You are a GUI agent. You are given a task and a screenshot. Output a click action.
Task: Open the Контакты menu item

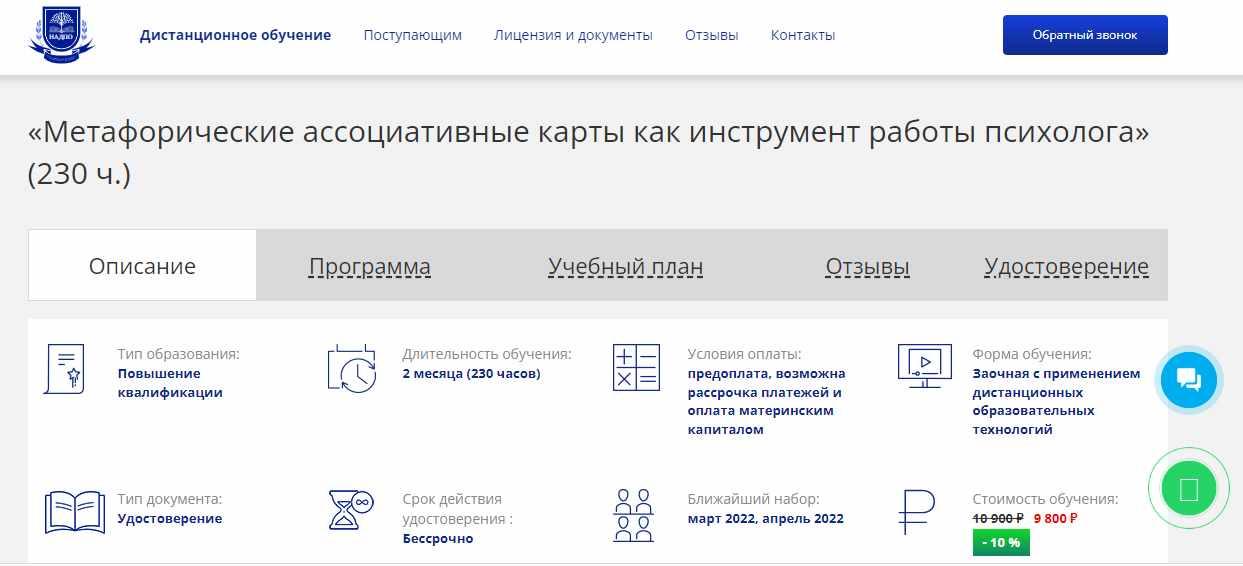click(x=803, y=35)
